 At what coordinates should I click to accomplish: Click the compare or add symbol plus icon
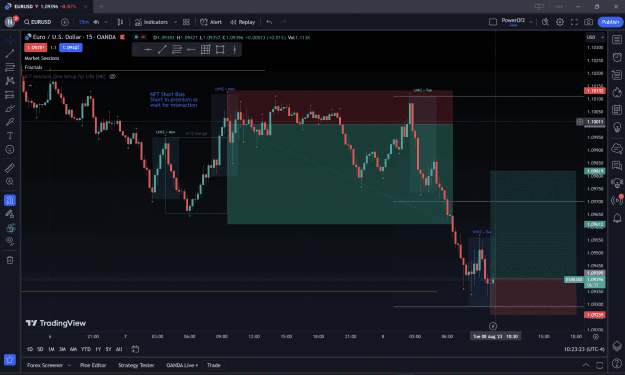click(65, 22)
